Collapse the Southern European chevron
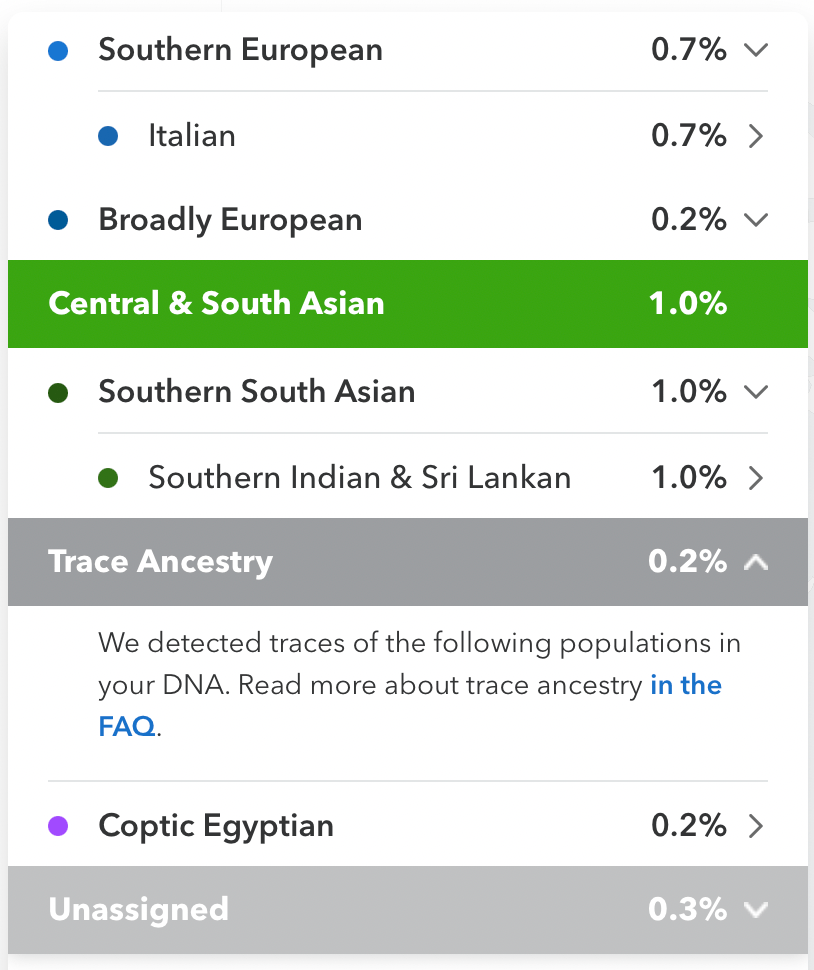Screen dimensions: 814x970 pos(756,50)
